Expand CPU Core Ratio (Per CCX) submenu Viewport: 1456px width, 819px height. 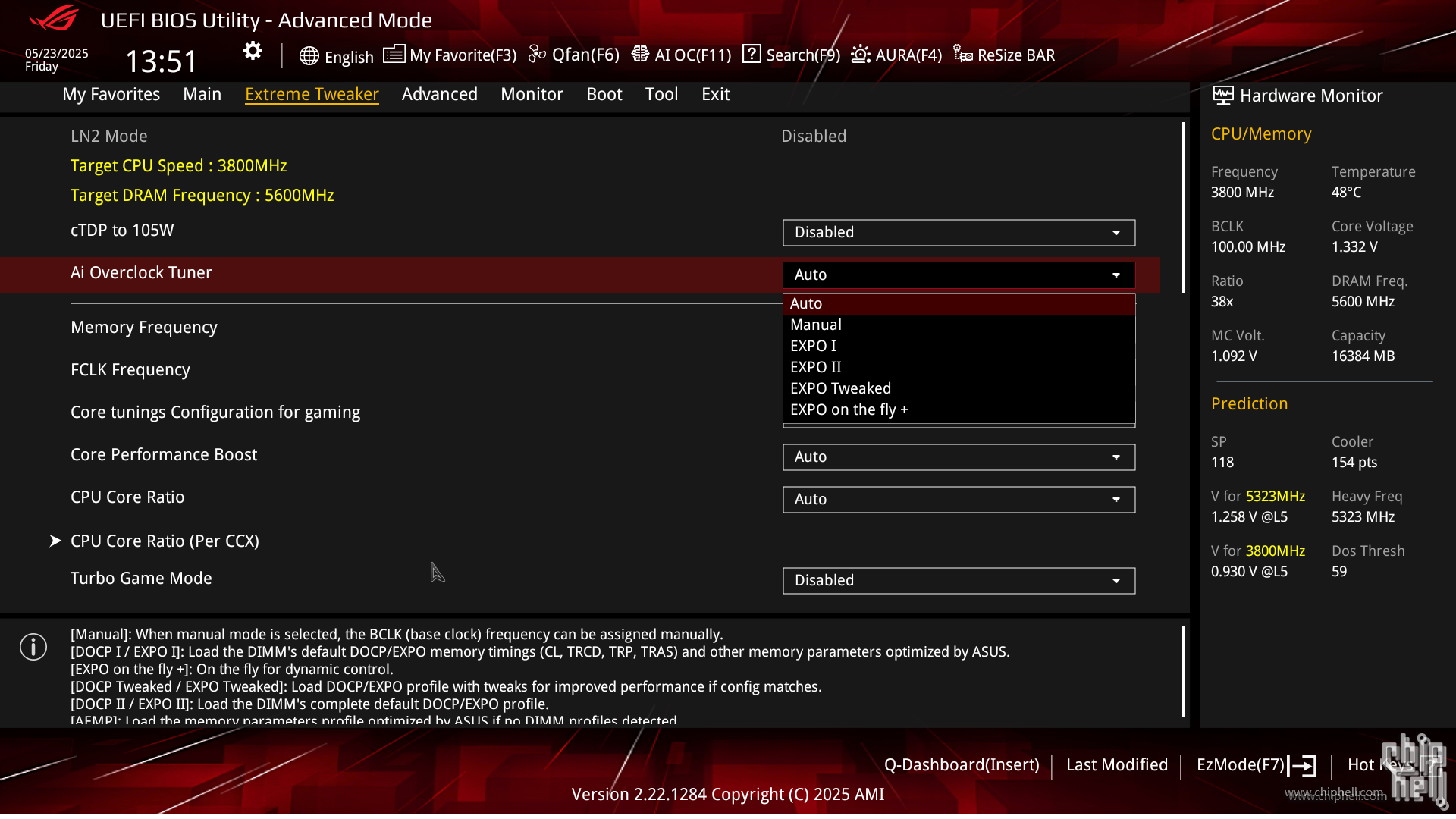pyautogui.click(x=165, y=541)
